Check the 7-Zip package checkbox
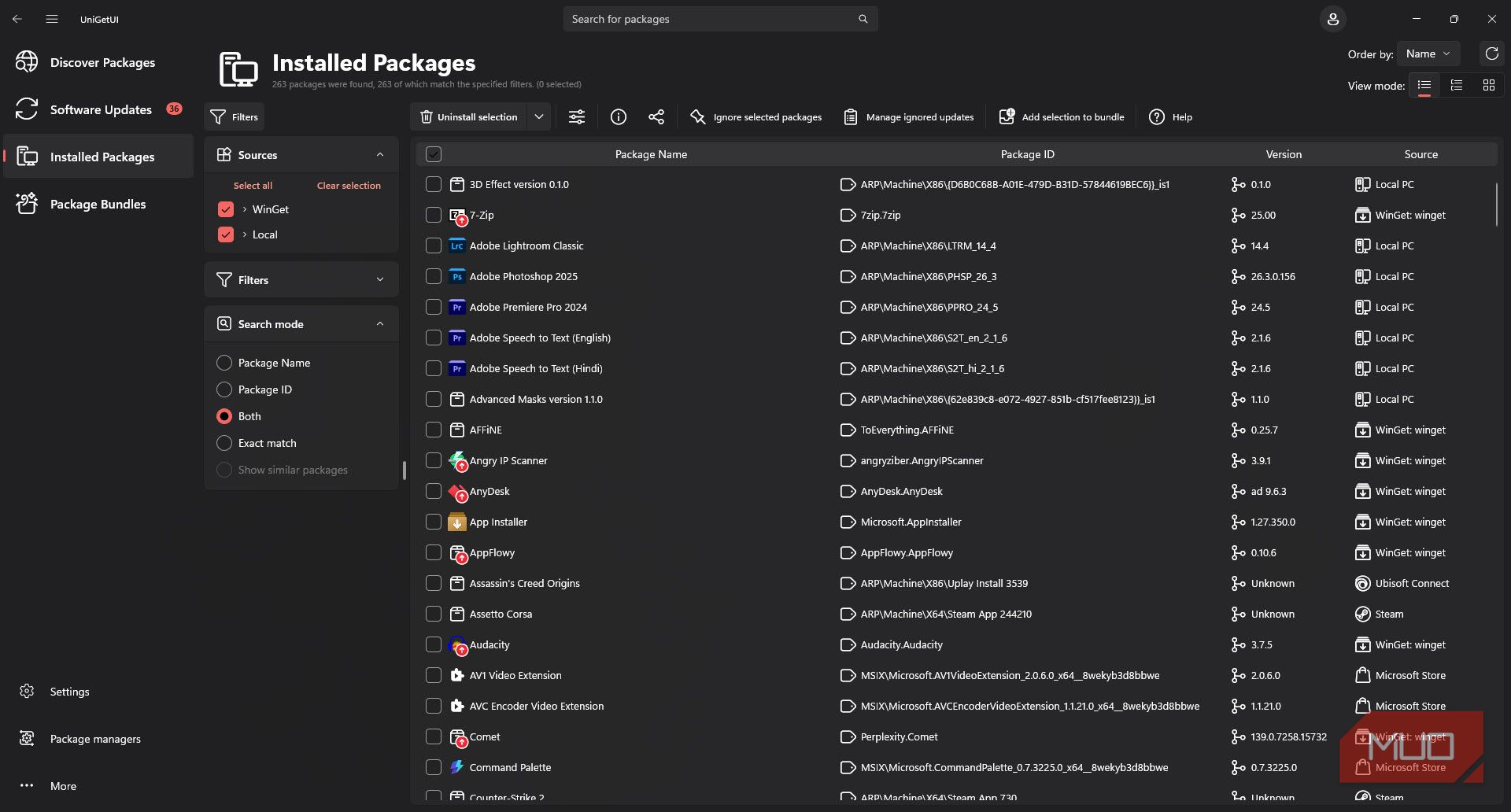Image resolution: width=1511 pixels, height=812 pixels. (434, 215)
